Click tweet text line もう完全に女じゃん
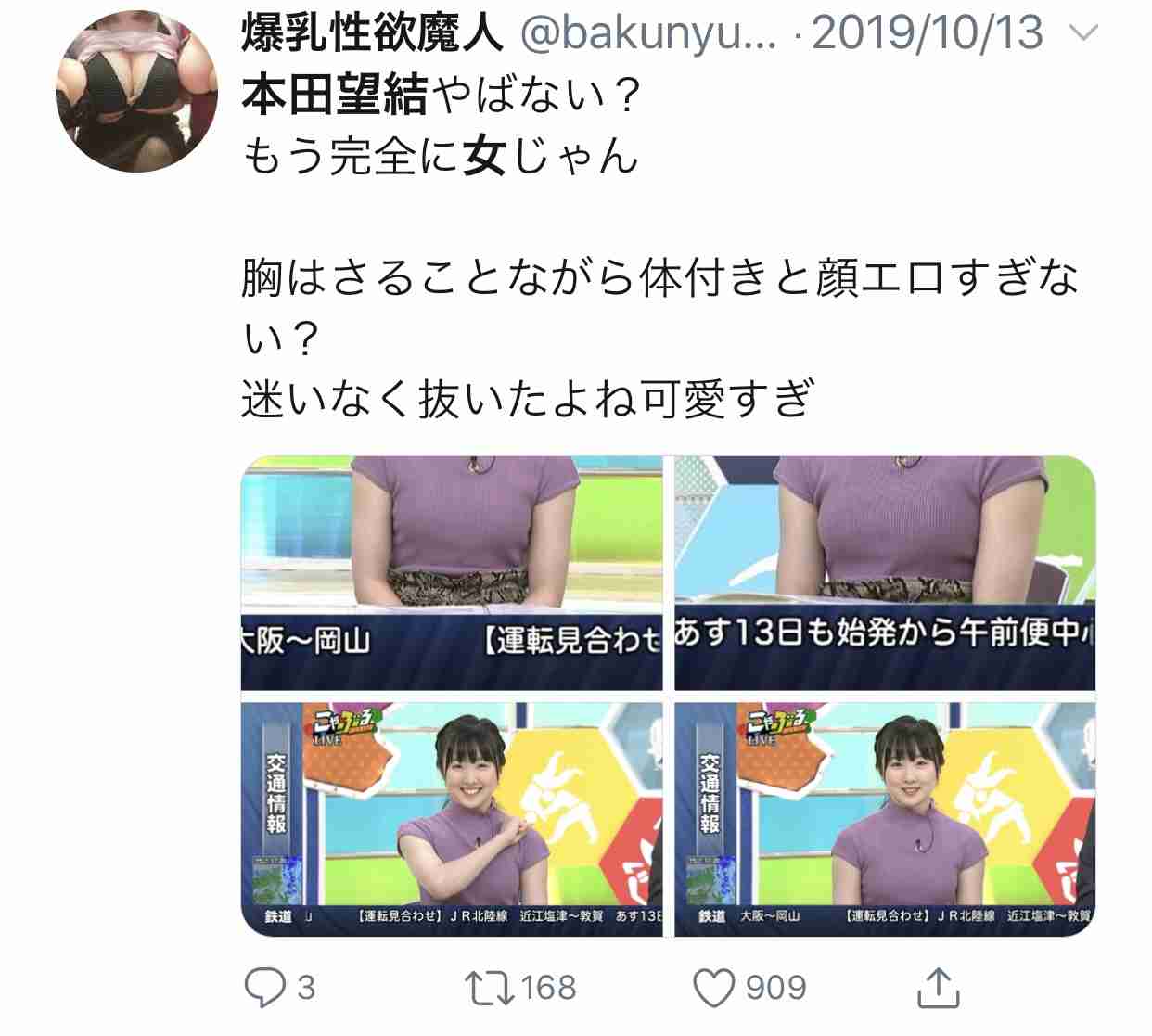Viewport: 1152px width, 1036px height. 441,156
